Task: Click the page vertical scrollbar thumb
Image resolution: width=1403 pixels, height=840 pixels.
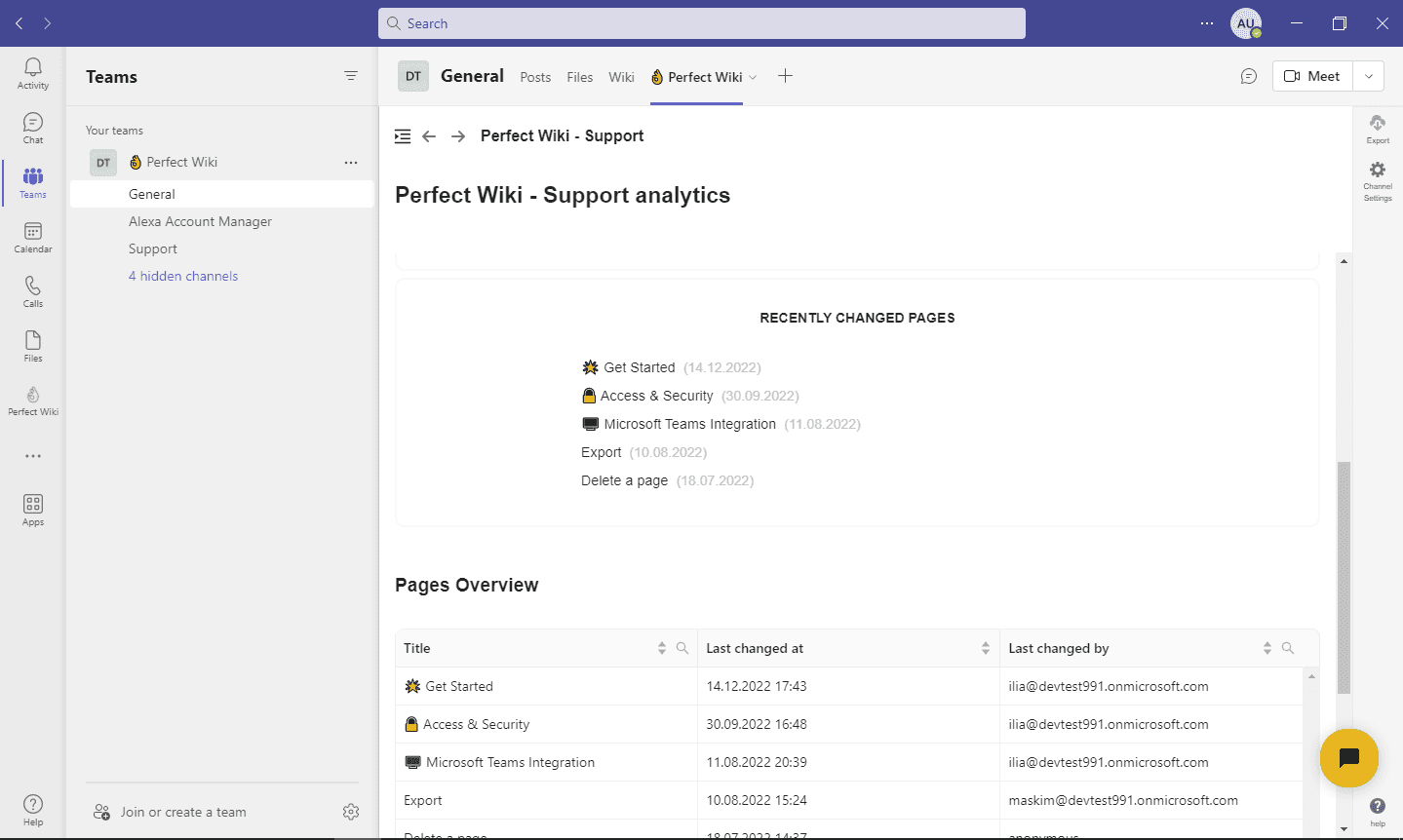Action: point(1345,578)
